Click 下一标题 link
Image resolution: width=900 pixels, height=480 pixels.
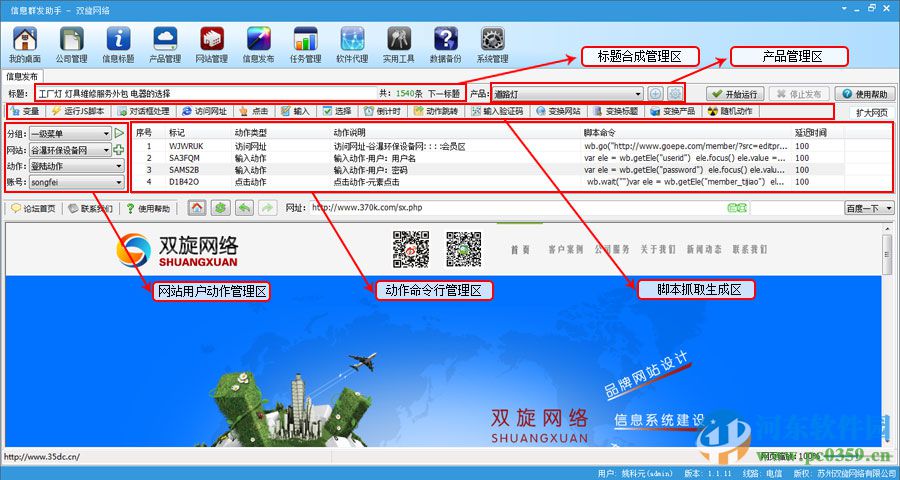(443, 94)
